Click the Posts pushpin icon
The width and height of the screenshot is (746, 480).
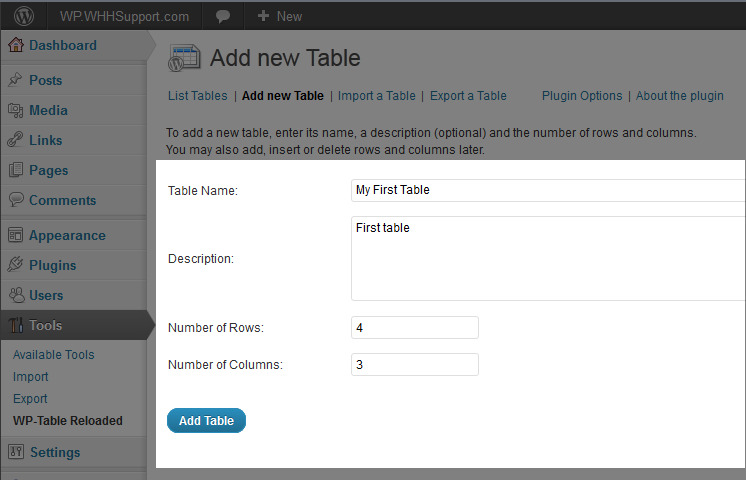tap(16, 81)
